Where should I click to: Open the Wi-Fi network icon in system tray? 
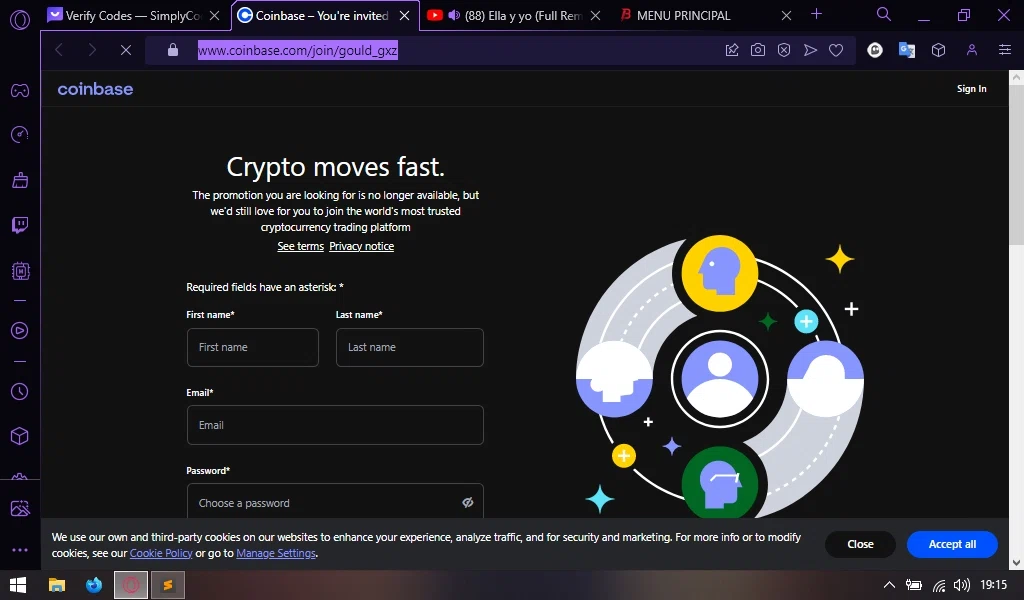click(938, 586)
